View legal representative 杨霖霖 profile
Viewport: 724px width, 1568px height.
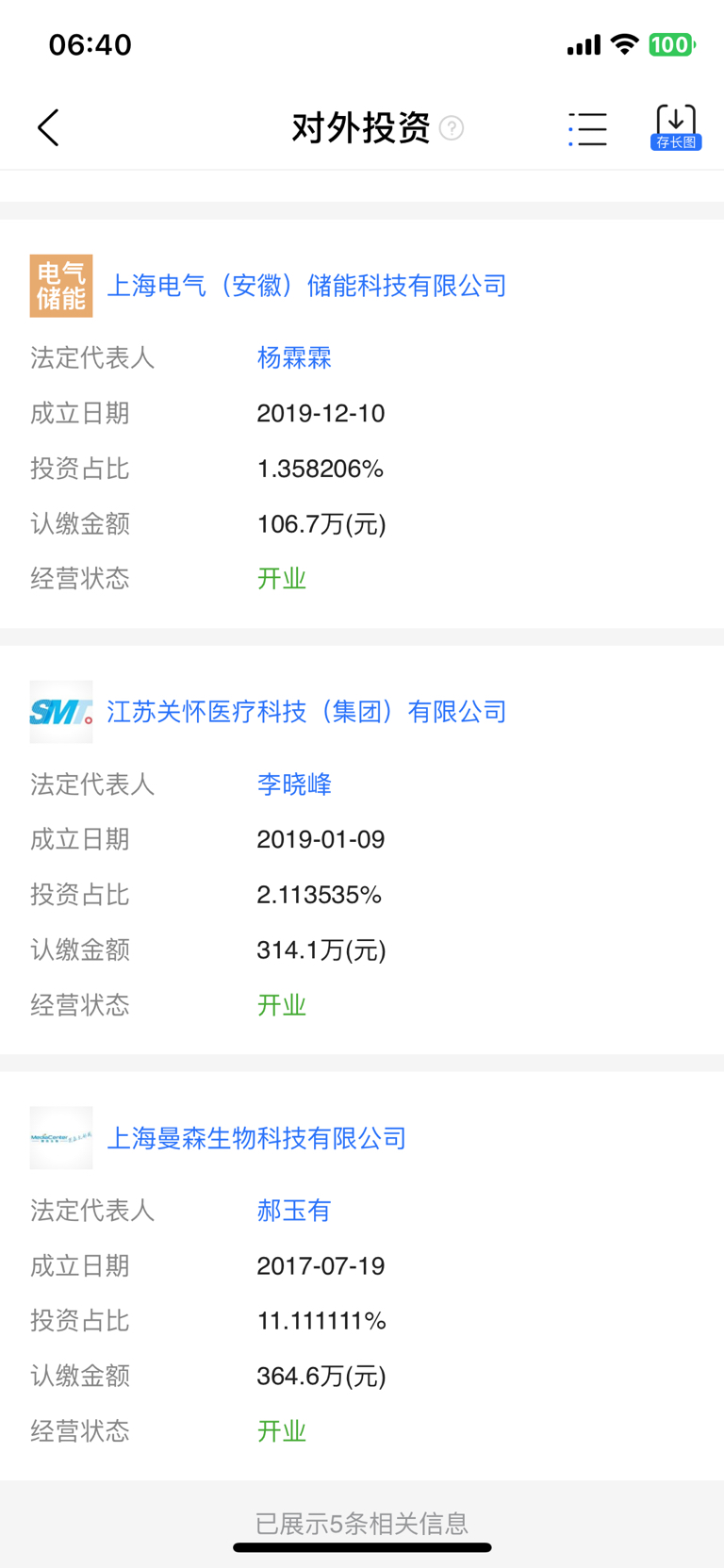click(x=294, y=358)
